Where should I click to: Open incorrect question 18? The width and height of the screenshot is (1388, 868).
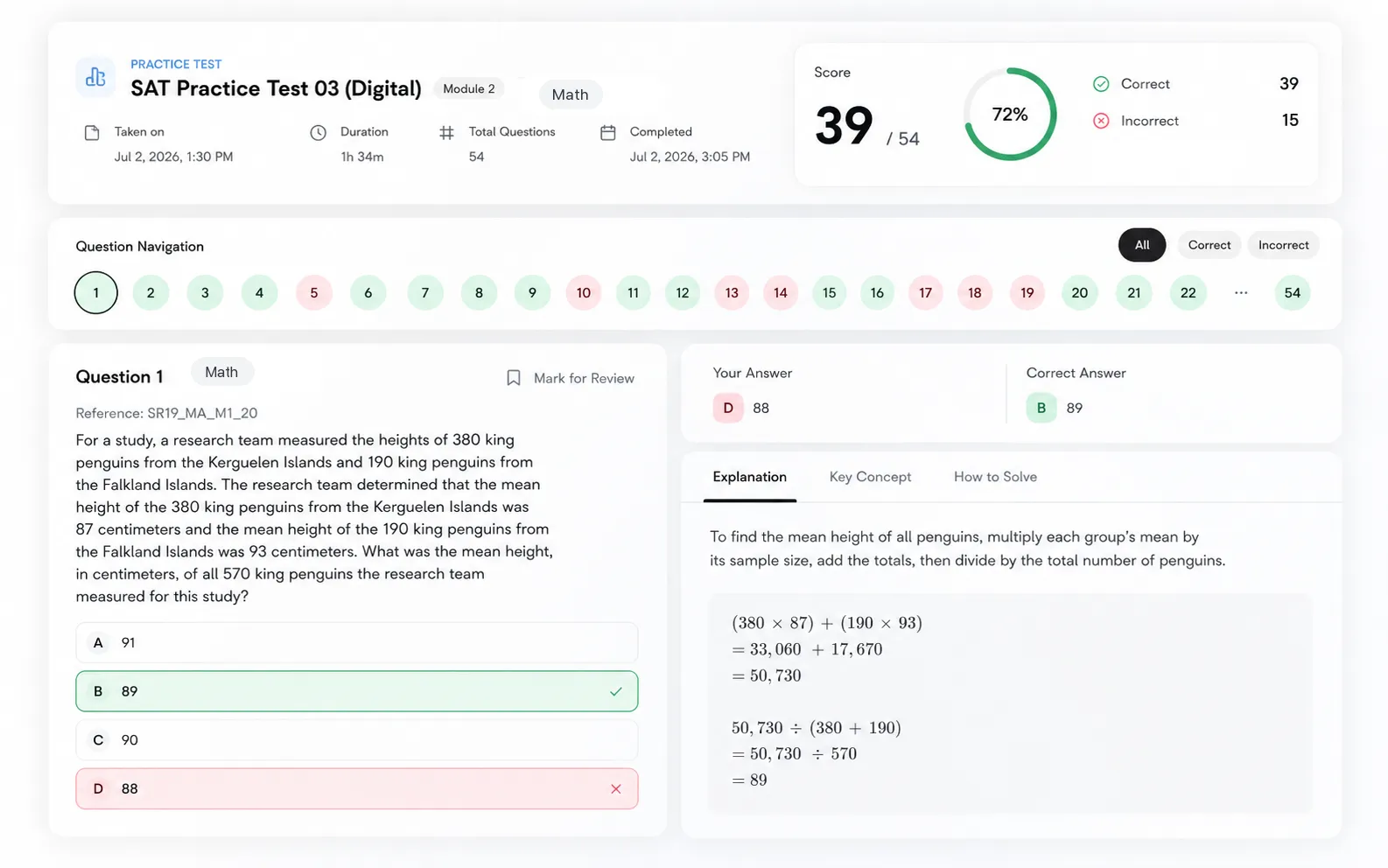point(975,292)
